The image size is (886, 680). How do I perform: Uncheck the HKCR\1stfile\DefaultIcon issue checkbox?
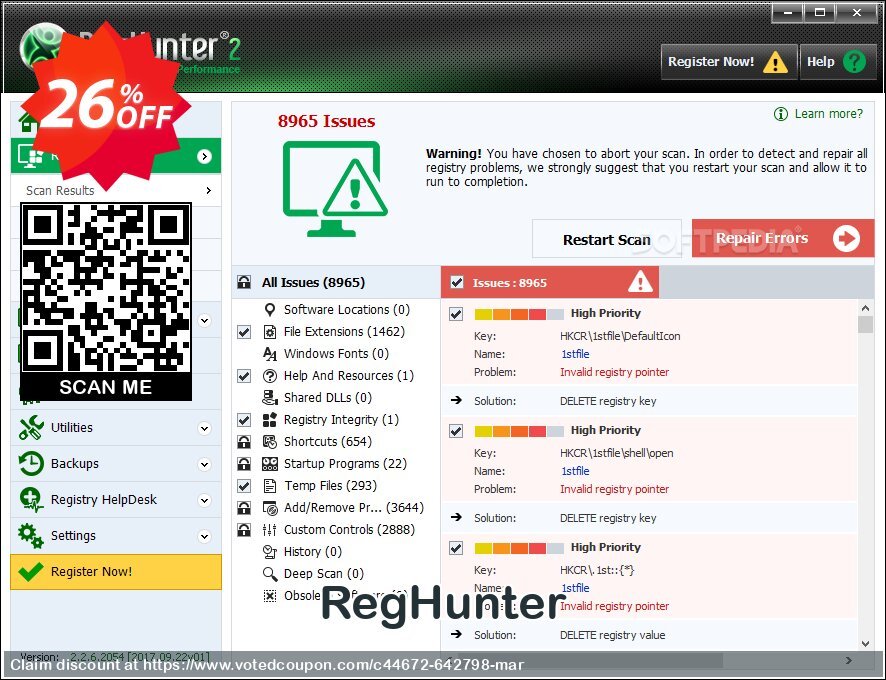click(456, 314)
